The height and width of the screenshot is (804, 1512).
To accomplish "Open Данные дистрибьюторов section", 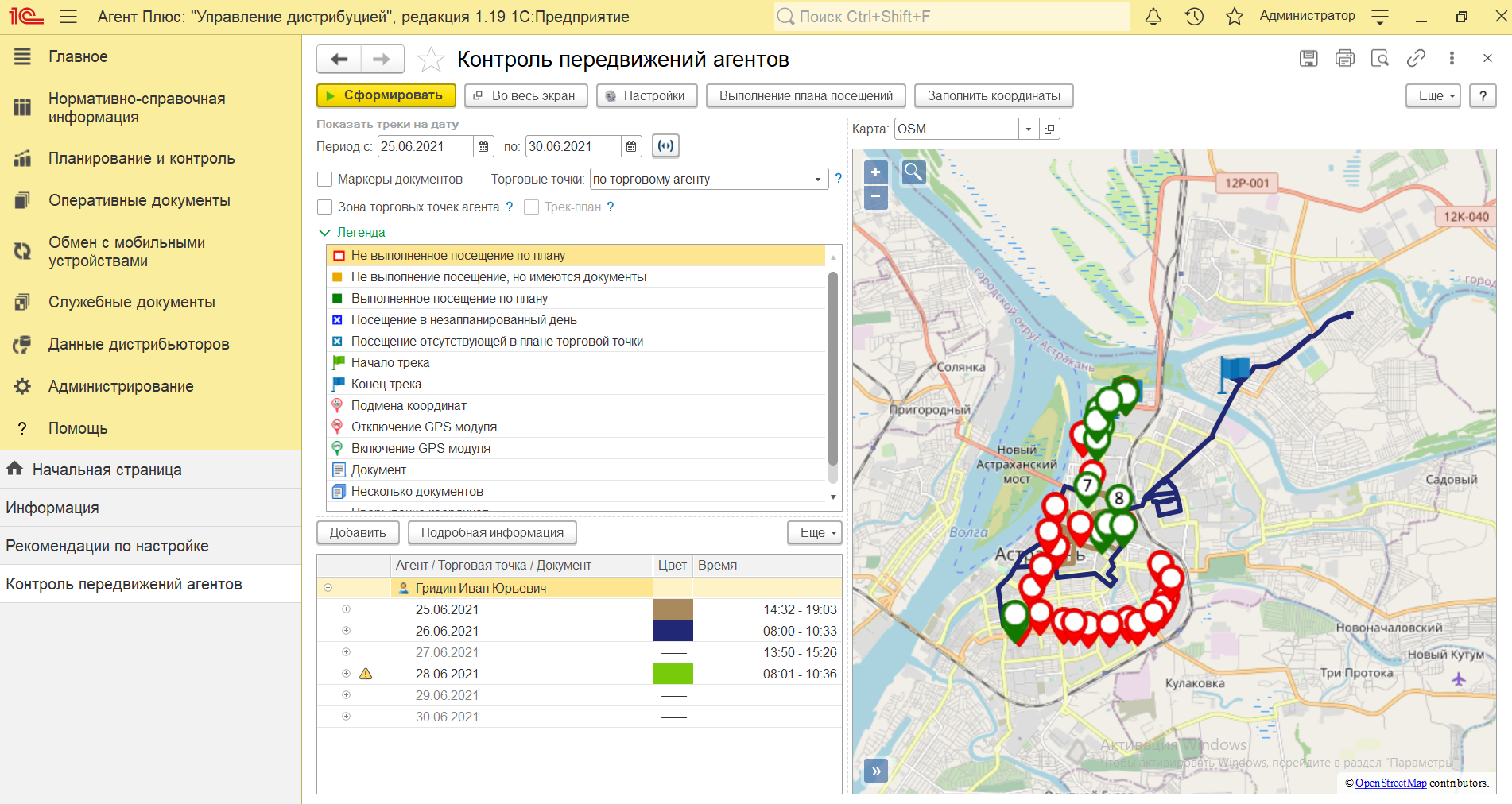I will (x=138, y=345).
